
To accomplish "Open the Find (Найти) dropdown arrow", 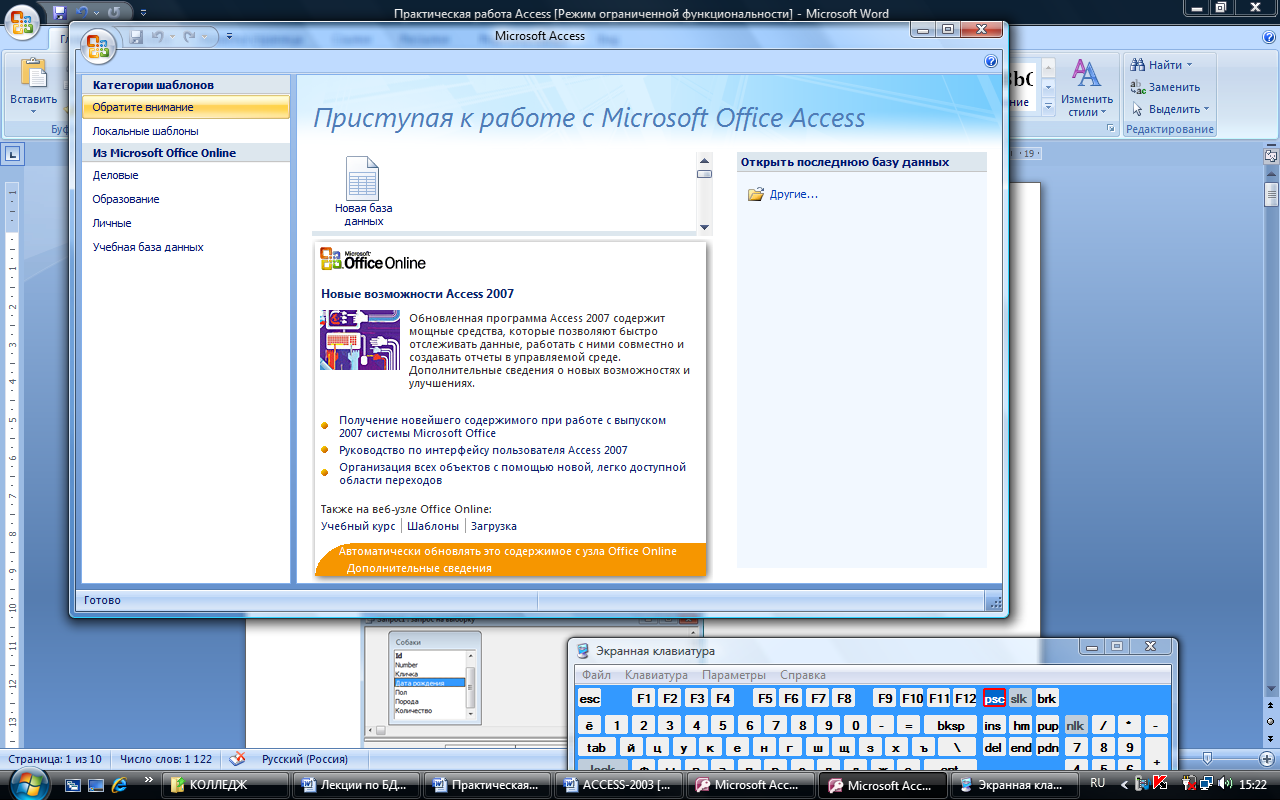I will pyautogui.click(x=1189, y=65).
